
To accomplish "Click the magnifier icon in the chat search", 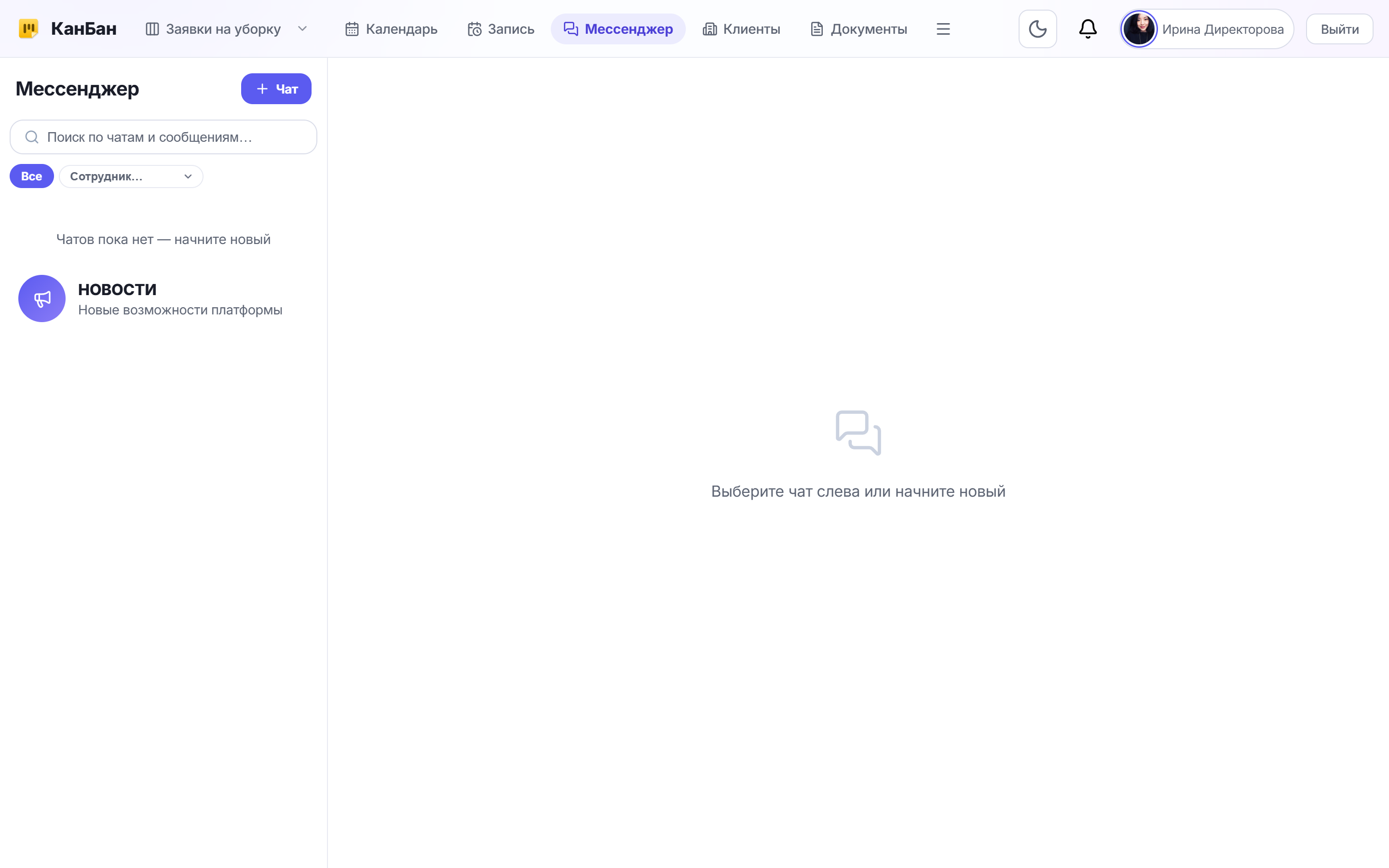I will pos(32,137).
